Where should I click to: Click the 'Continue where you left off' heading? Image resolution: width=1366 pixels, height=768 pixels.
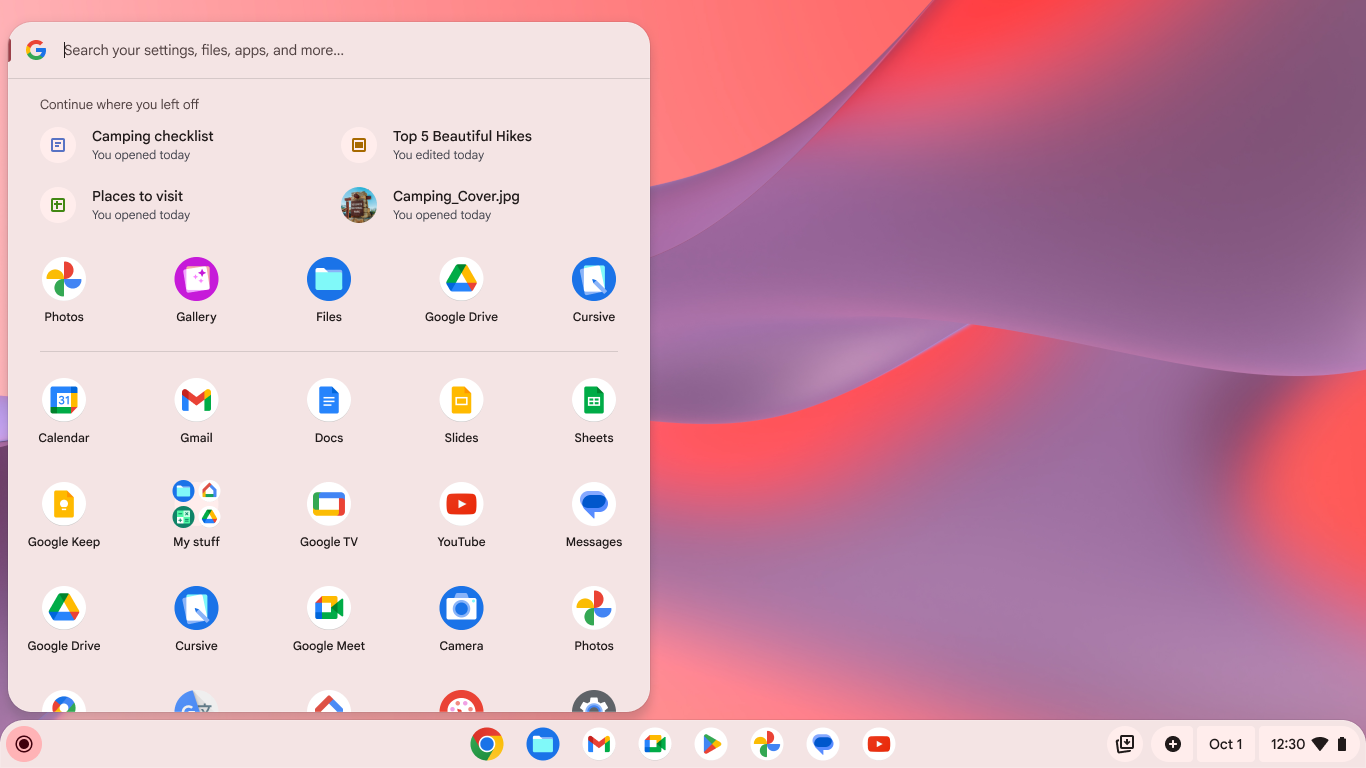point(120,104)
